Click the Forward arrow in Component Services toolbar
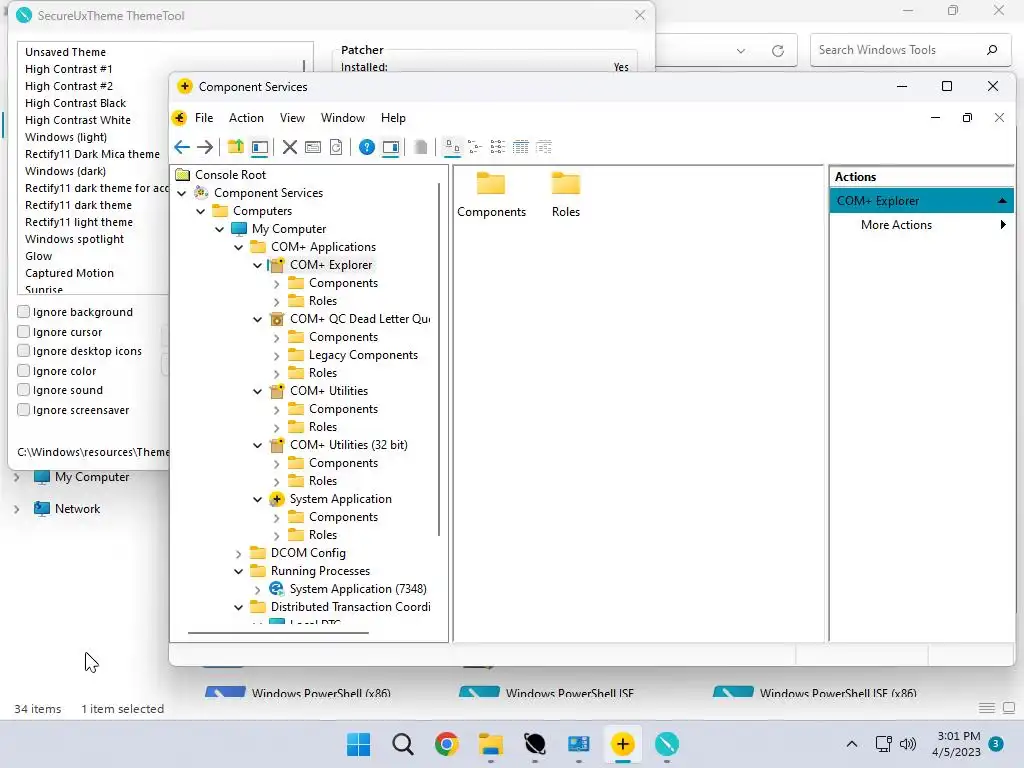Image resolution: width=1024 pixels, height=768 pixels. [x=205, y=147]
